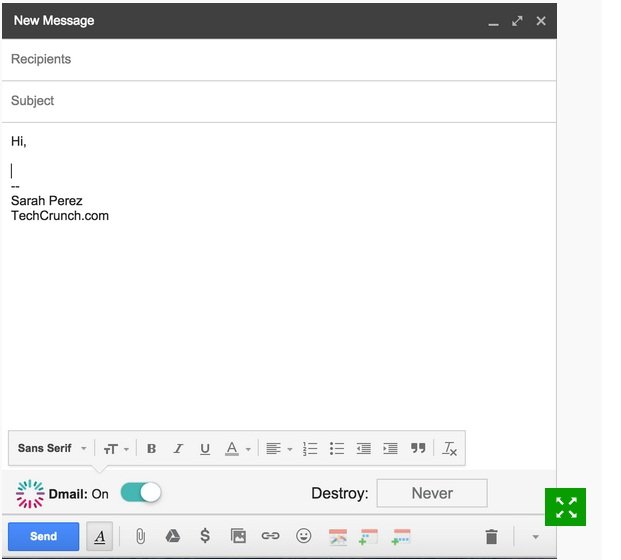This screenshot has height=560, width=621.
Task: Send the email message
Action: [44, 536]
